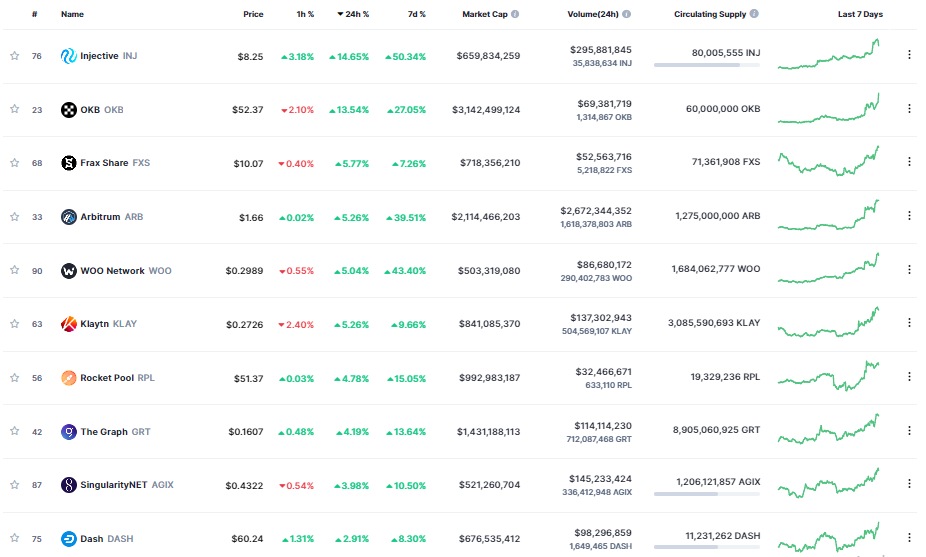Open The Graph GRT coin page
Screen dimensions: 926x557
pyautogui.click(x=104, y=432)
